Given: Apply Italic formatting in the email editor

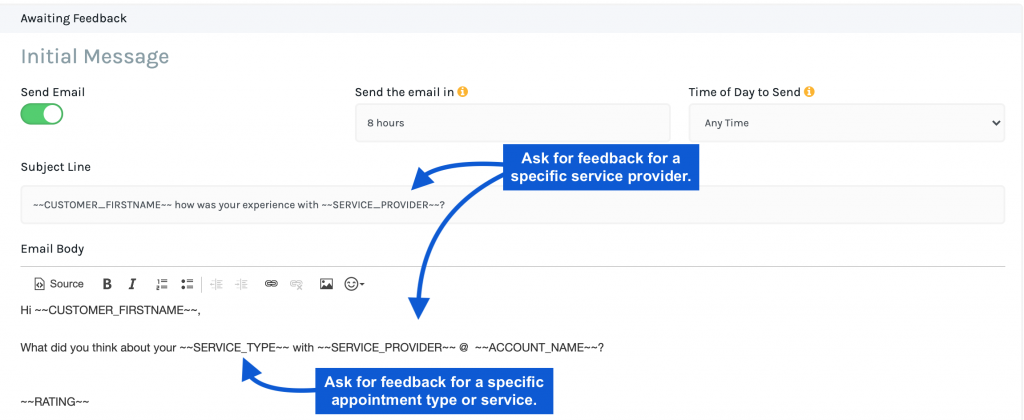Looking at the screenshot, I should (132, 284).
